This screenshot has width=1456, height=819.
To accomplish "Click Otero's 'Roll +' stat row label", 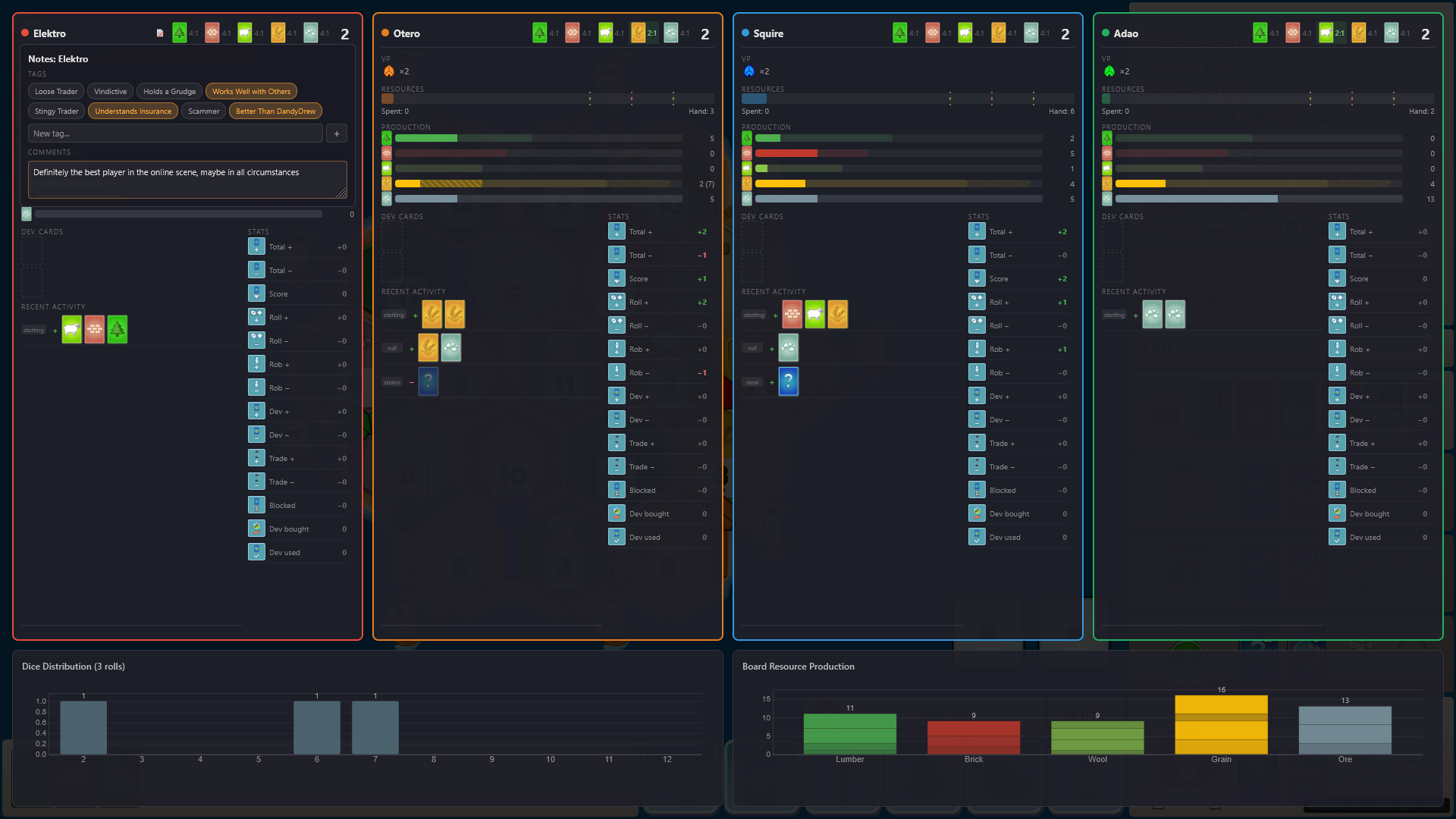I will click(x=639, y=303).
